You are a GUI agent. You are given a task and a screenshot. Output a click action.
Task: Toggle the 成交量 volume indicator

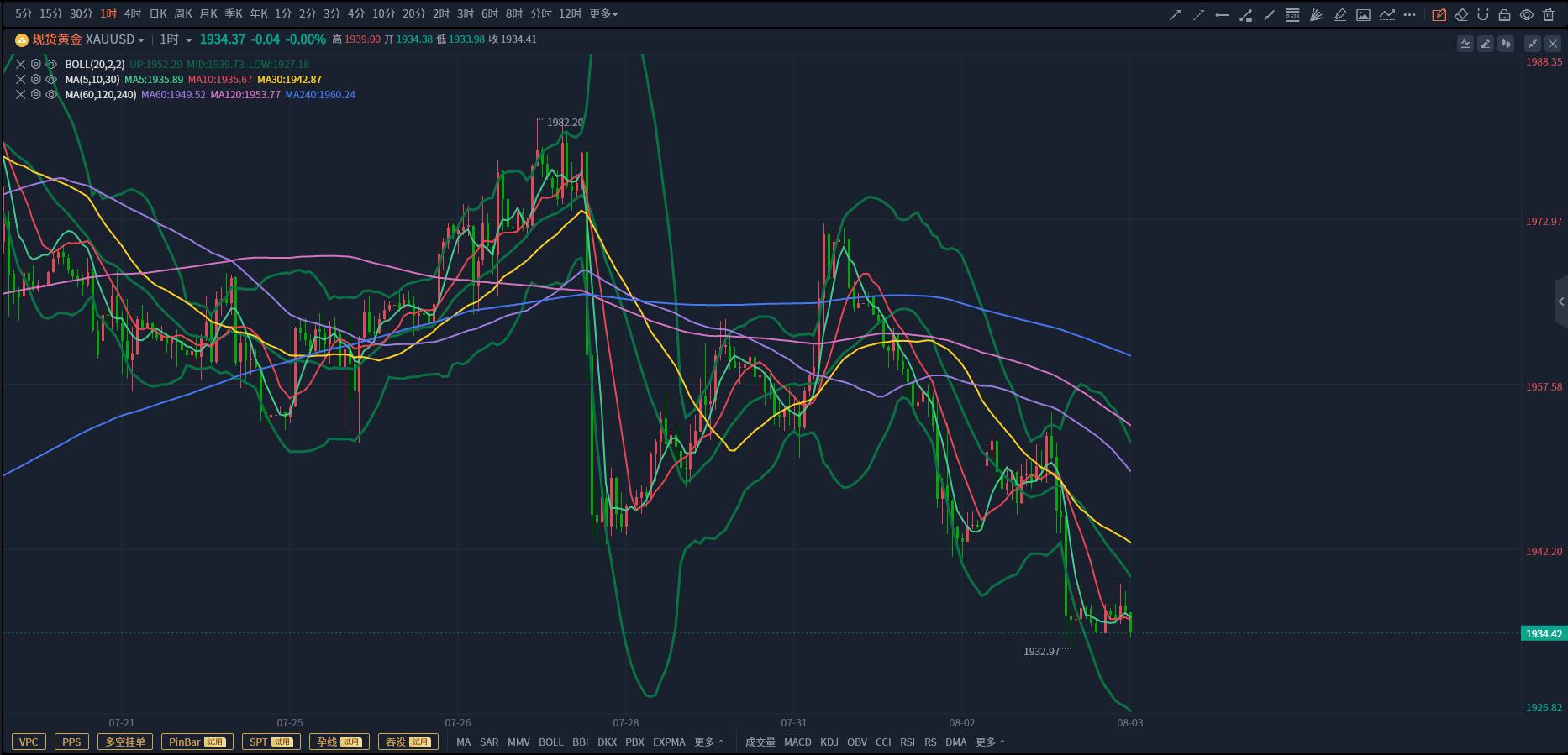[x=760, y=742]
